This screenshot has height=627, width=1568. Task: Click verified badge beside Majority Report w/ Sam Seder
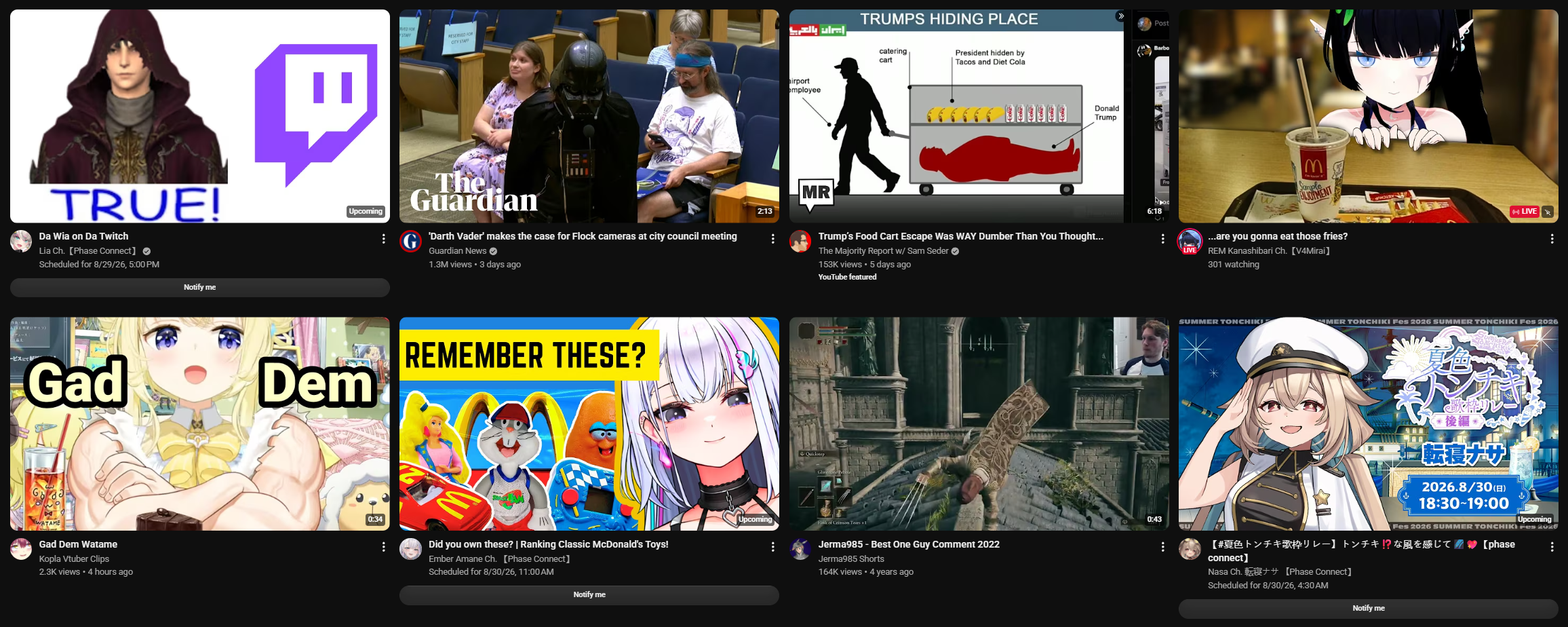[955, 251]
